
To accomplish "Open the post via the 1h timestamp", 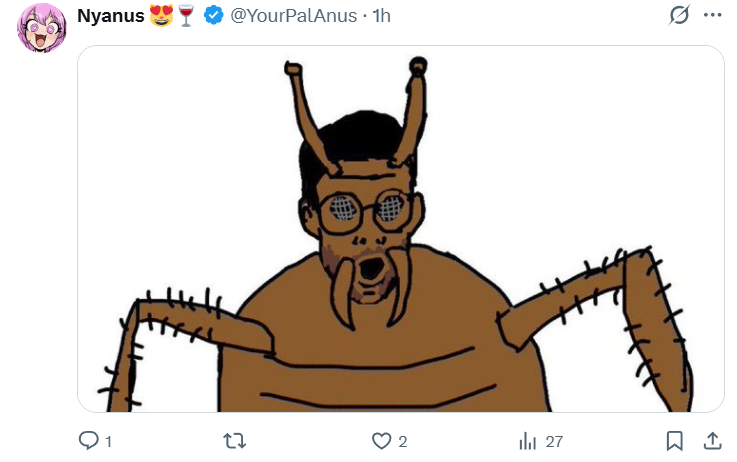I will tap(381, 16).
